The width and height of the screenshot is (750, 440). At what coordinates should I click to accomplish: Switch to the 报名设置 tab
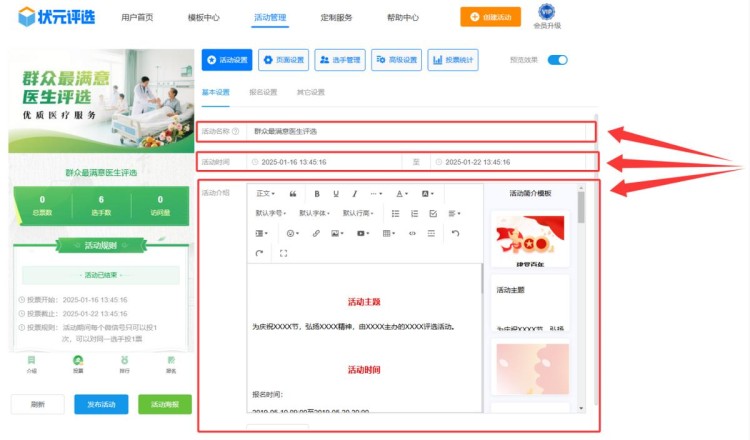[x=263, y=92]
